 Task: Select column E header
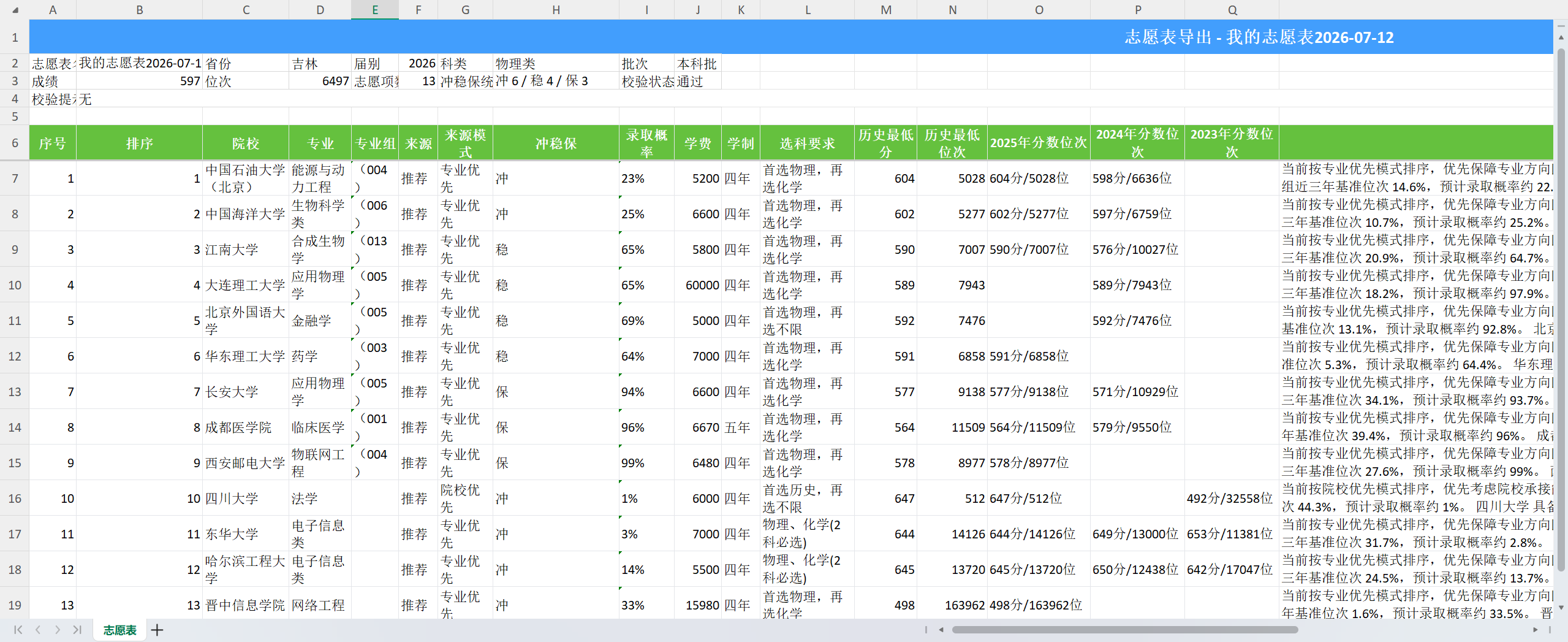coord(375,10)
